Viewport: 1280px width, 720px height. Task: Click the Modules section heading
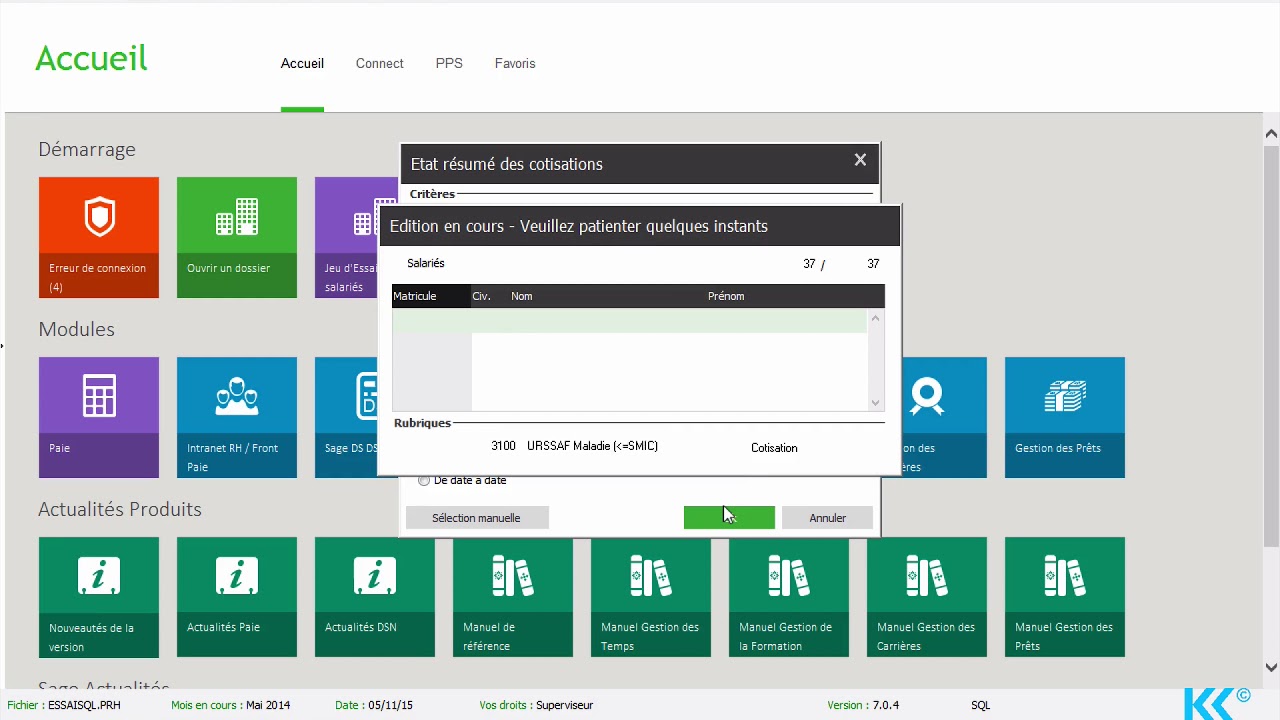[x=76, y=329]
